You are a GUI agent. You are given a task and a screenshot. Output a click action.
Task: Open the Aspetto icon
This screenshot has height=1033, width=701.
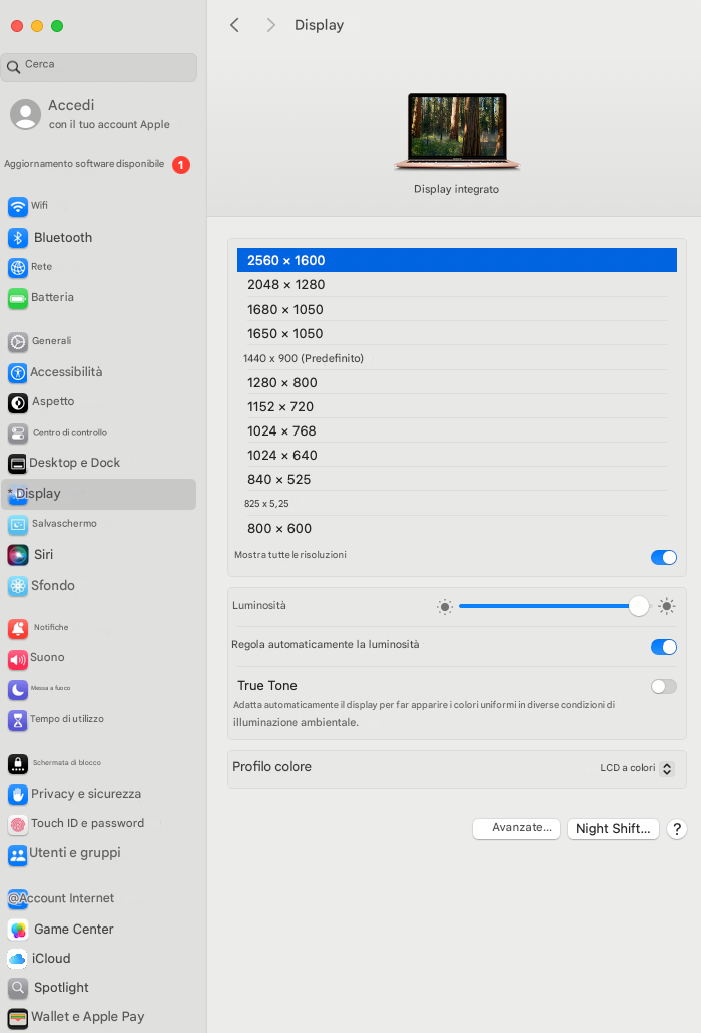click(18, 403)
